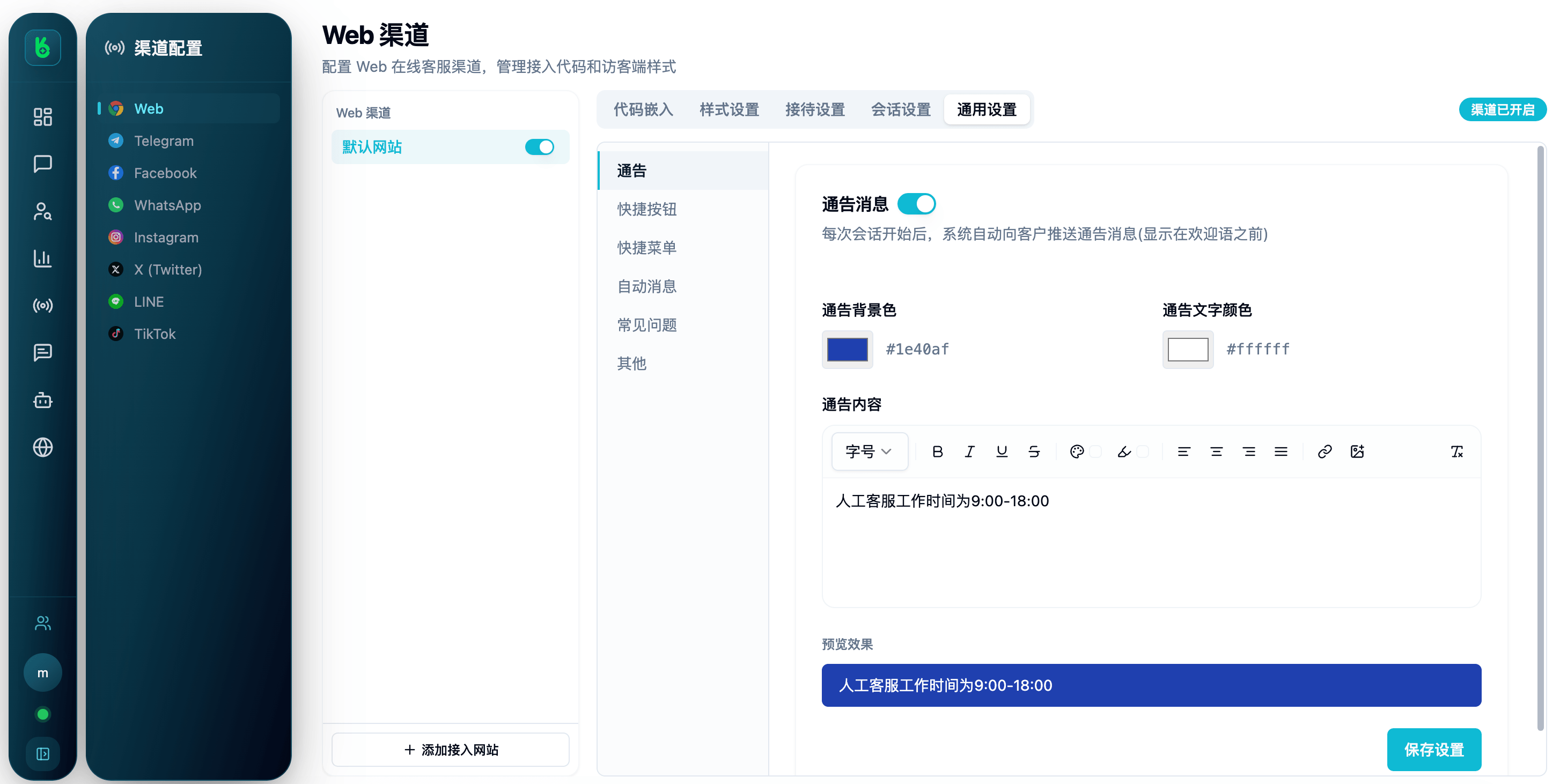Select the Instagram channel
Viewport: 1560px width, 784px height.
coord(188,238)
